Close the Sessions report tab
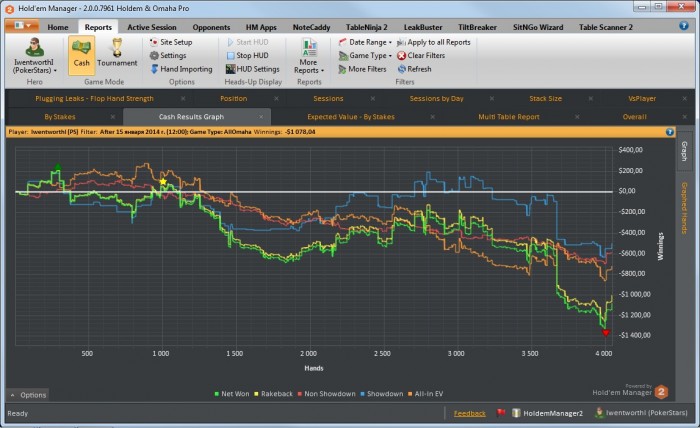This screenshot has width=700, height=428. (373, 99)
